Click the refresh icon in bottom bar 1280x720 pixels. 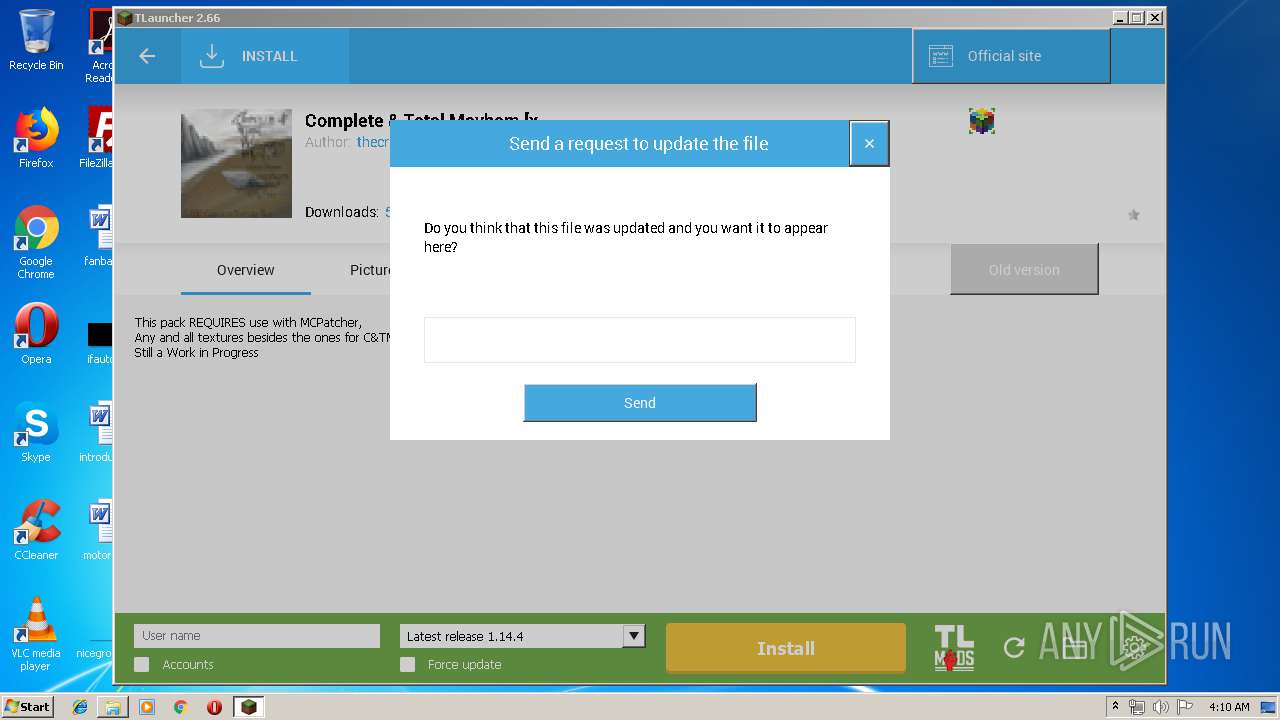(x=1014, y=648)
